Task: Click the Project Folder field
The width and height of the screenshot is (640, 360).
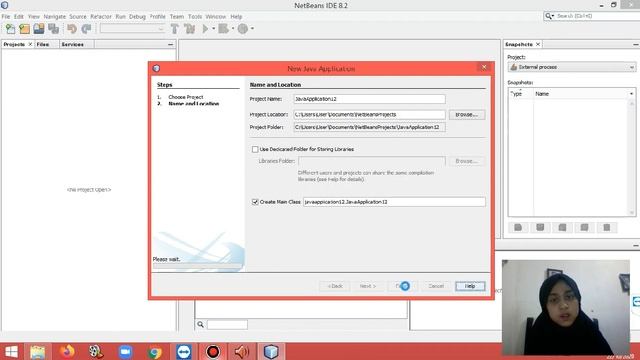Action: 369,127
